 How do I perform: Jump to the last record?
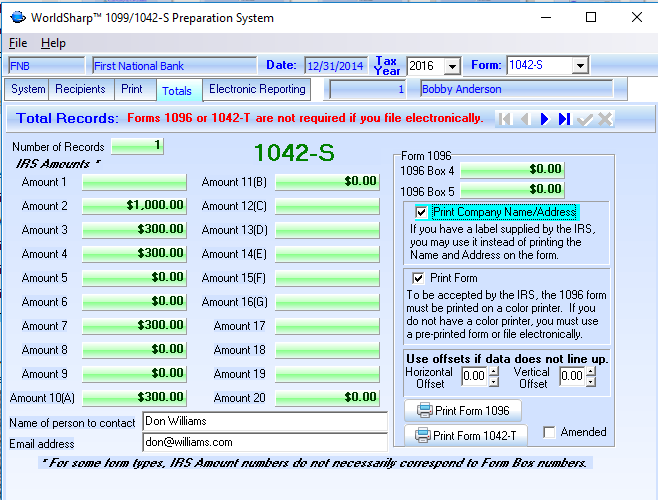coord(564,119)
